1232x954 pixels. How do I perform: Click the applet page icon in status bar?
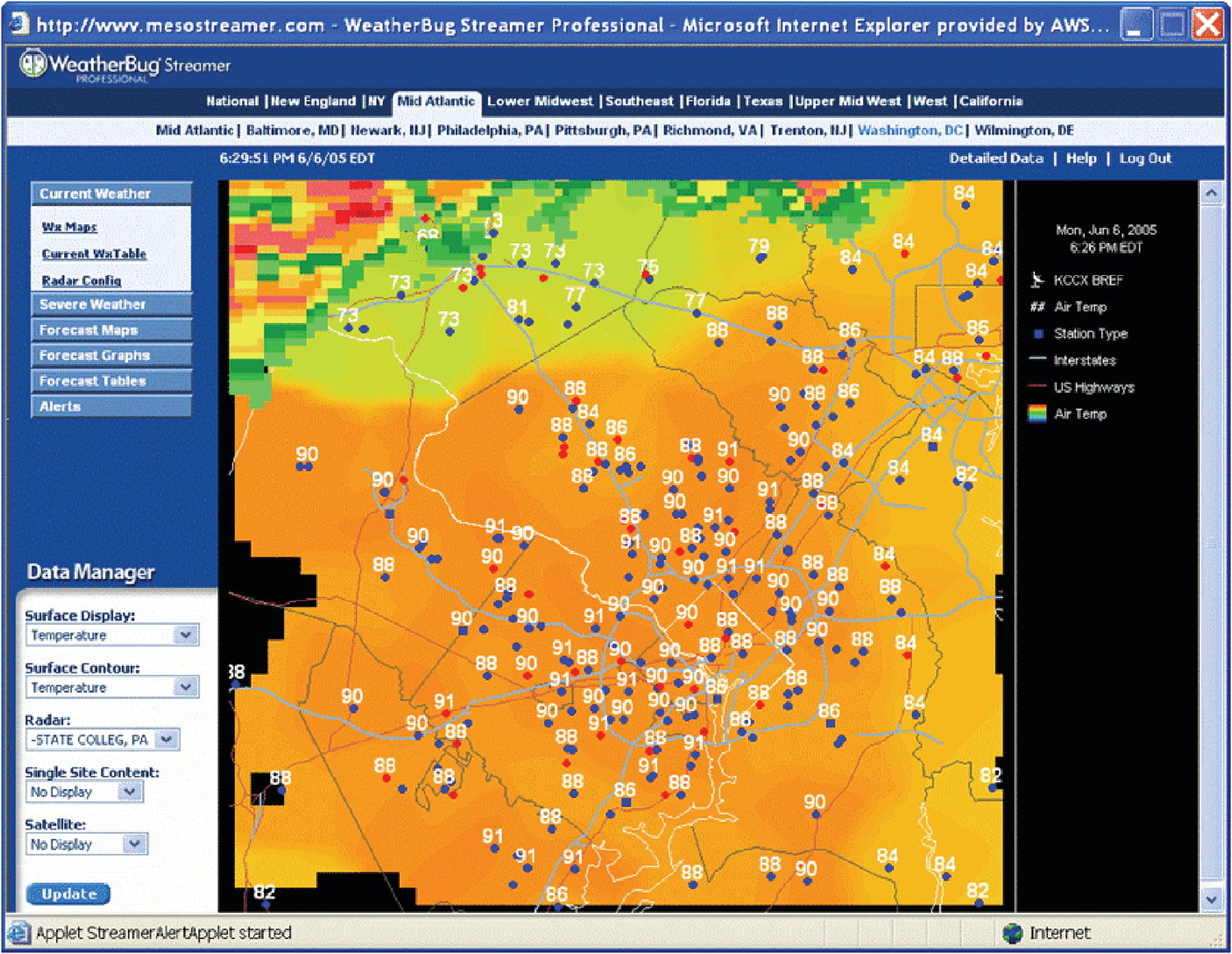[18, 933]
